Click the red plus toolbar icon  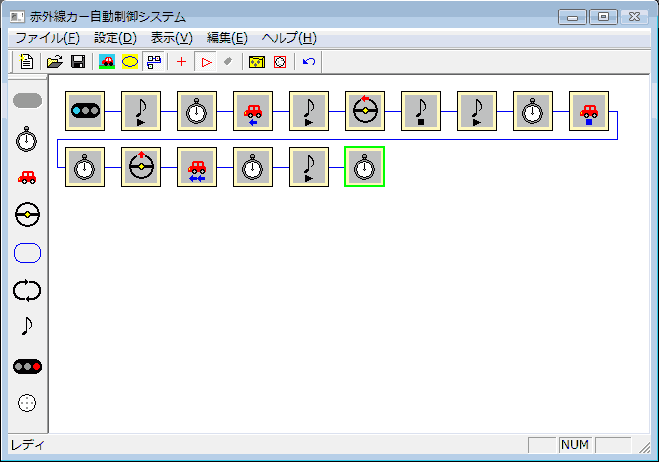[181, 62]
